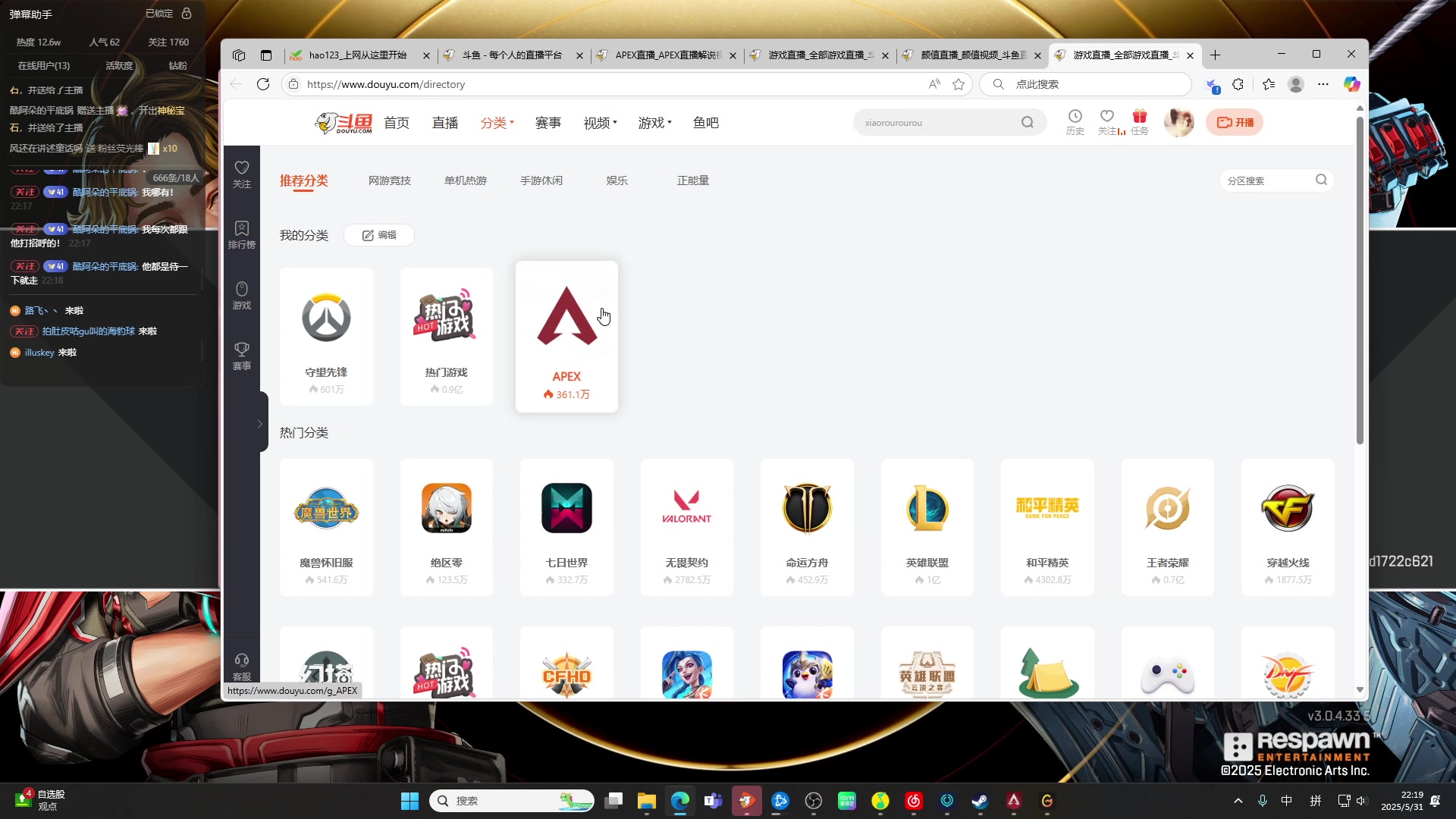Screen dimensions: 1456x819
Task: Open the 七日世界 category icon
Action: tap(566, 508)
